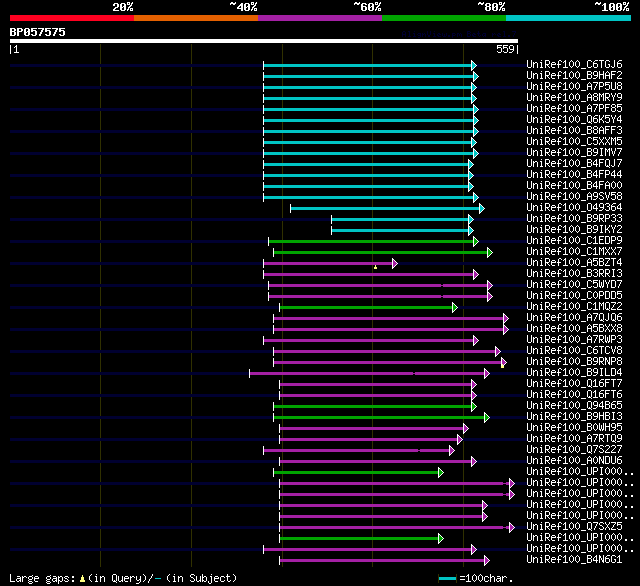Click the green alignment bar for C1MQZ2
This screenshot has width=640, height=586.
[368, 308]
